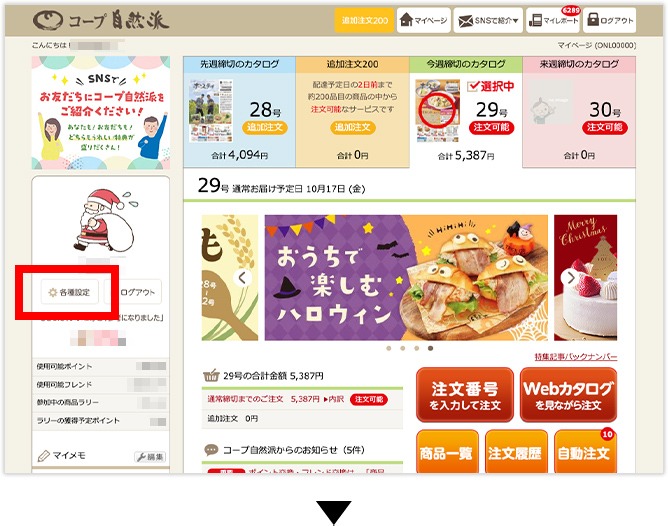668x526 pixels.
Task: Open the 特集記事バックナンバー link
Action: (x=576, y=357)
